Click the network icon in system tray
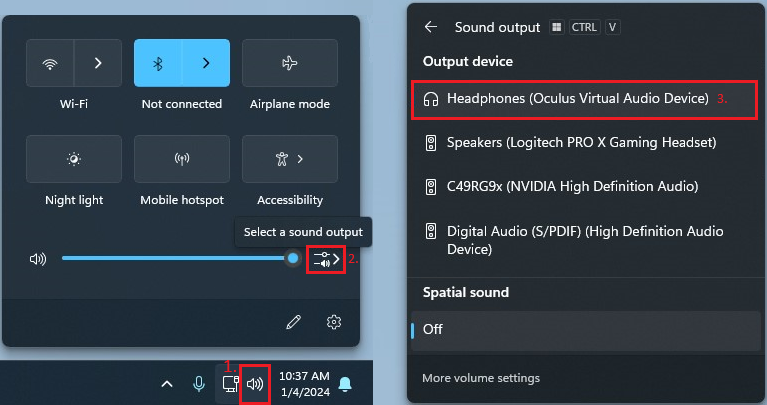 click(228, 383)
